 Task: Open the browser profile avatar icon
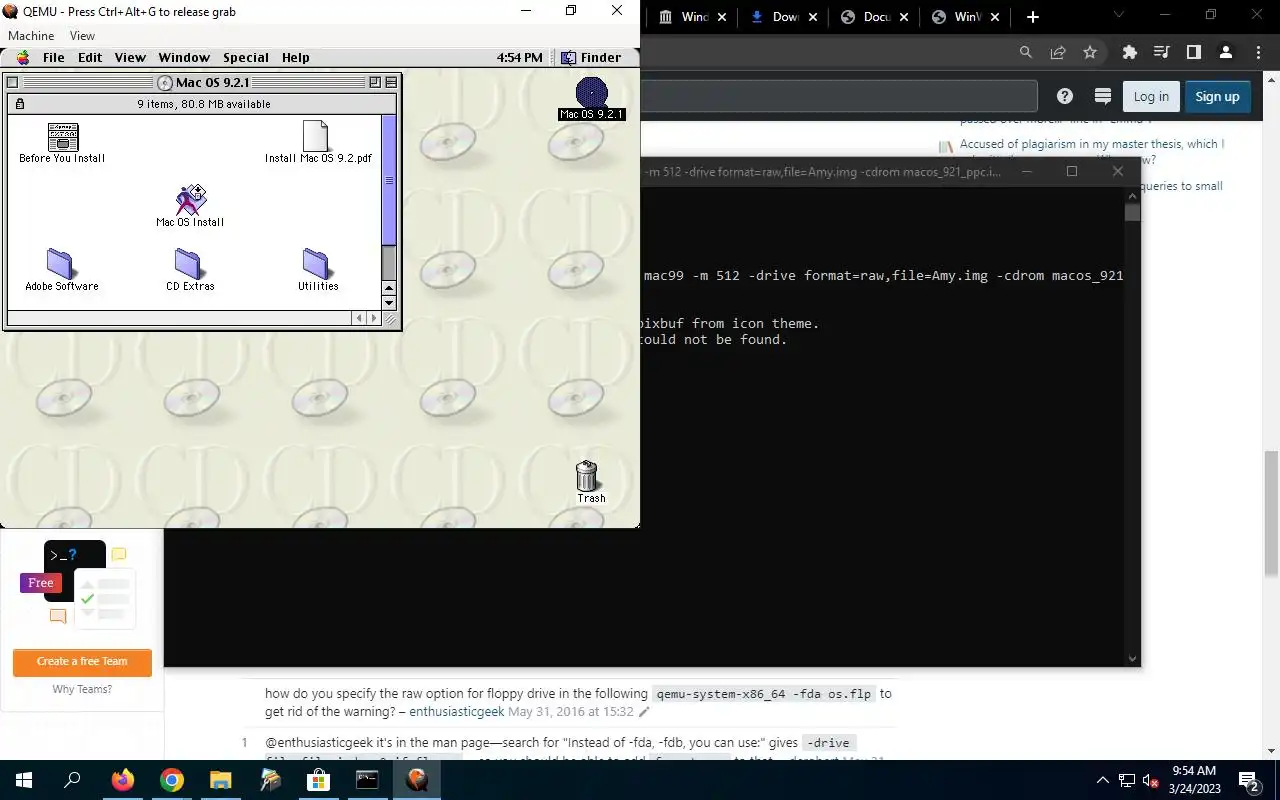pos(1226,52)
